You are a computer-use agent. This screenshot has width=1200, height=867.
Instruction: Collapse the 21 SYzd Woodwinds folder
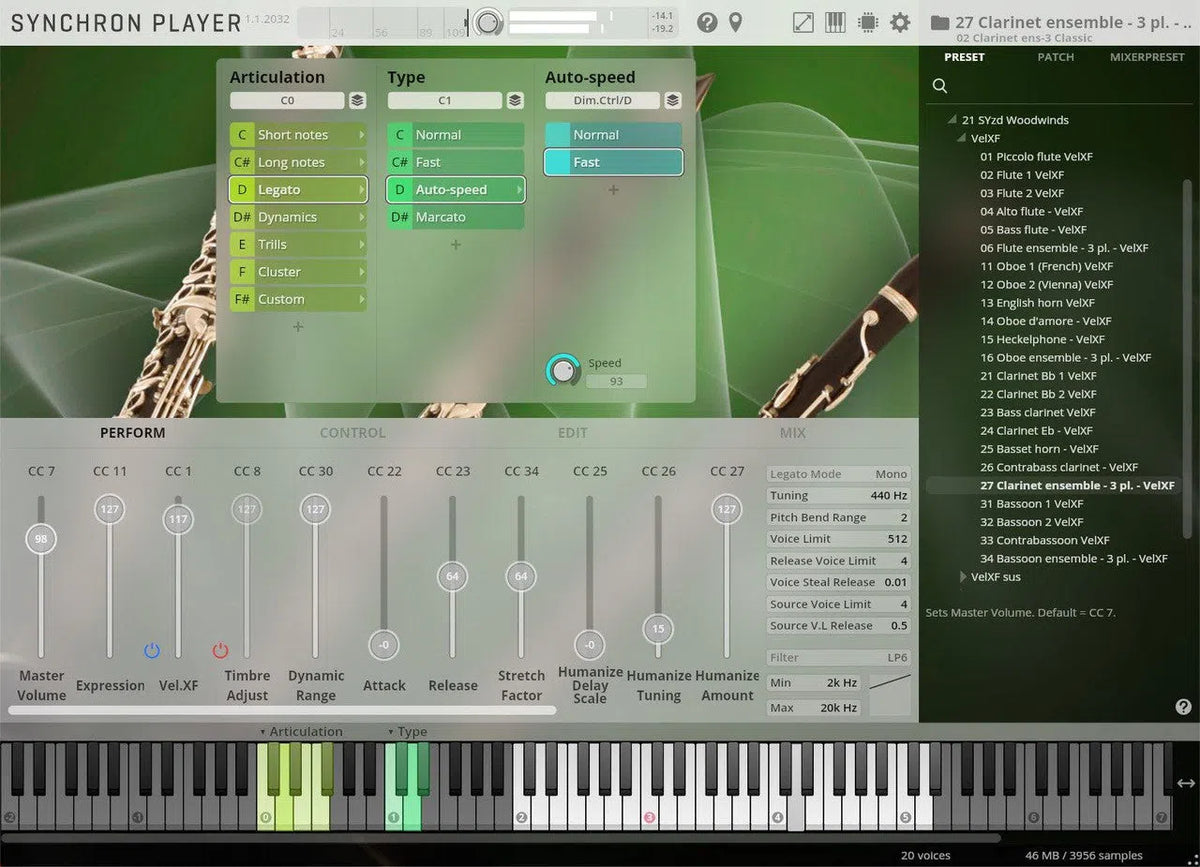pyautogui.click(x=953, y=120)
